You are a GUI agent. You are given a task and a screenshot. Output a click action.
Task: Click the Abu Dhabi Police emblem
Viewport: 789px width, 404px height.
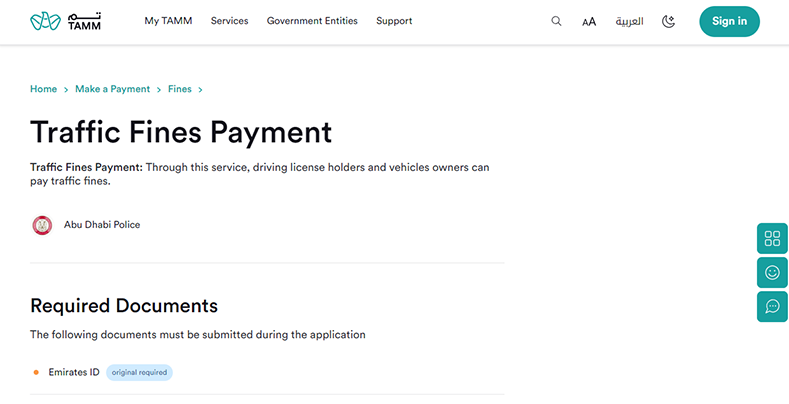click(42, 225)
